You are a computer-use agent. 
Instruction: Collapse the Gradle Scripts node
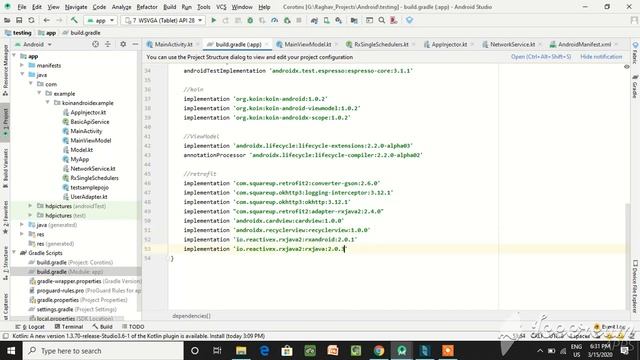(x=15, y=253)
